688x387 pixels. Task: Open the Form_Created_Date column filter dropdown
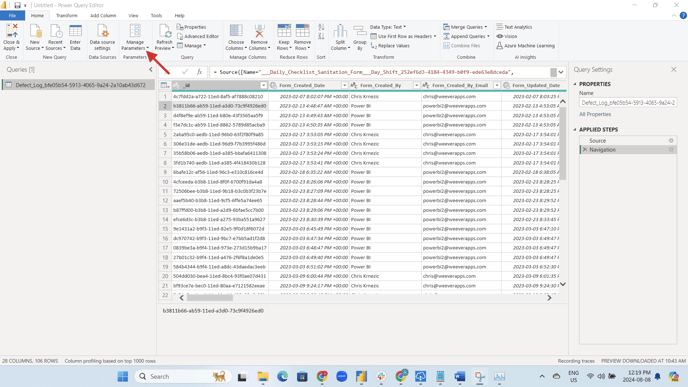coord(344,85)
